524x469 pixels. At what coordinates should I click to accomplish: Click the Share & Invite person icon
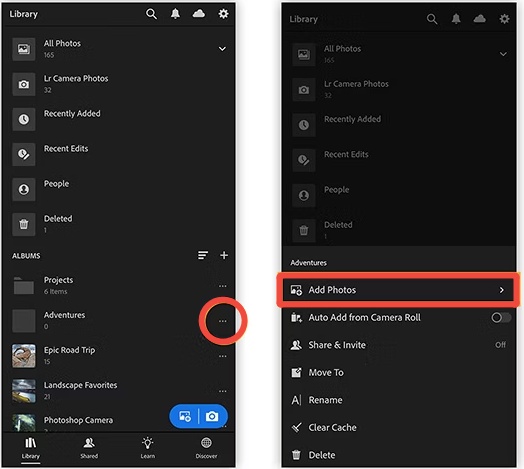[296, 345]
